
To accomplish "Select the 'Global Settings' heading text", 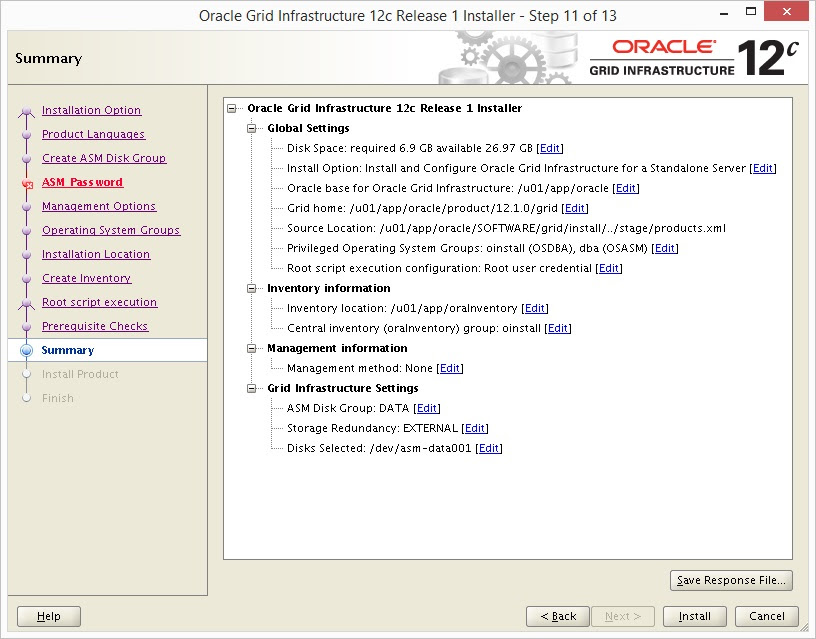I will [308, 128].
